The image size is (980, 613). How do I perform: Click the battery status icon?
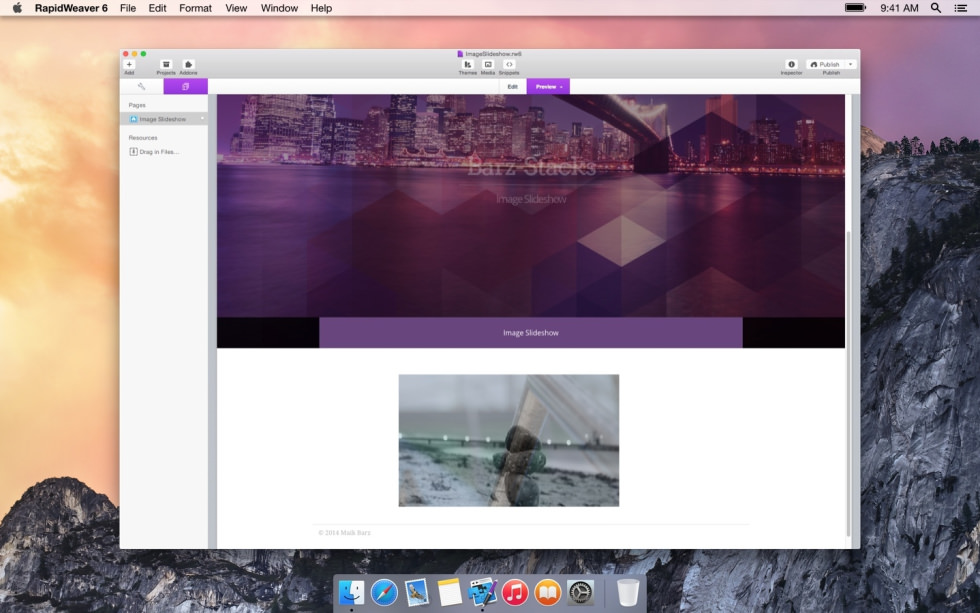point(856,8)
